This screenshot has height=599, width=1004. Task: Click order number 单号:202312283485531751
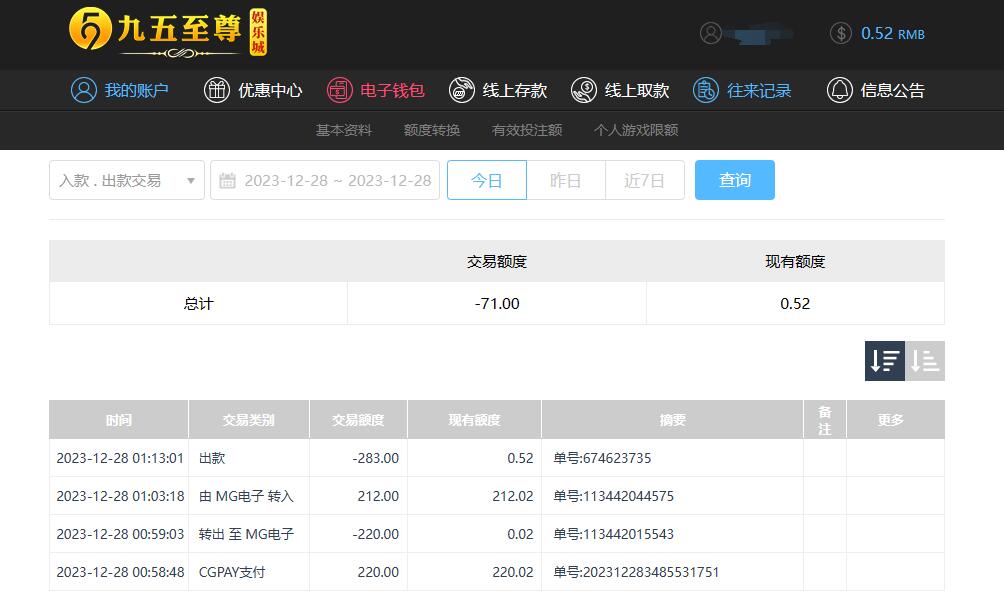(x=636, y=572)
